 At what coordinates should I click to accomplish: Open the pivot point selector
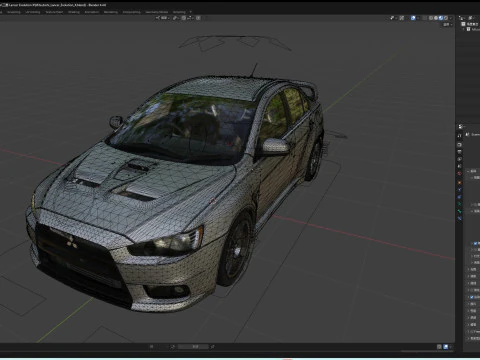(175, 18)
